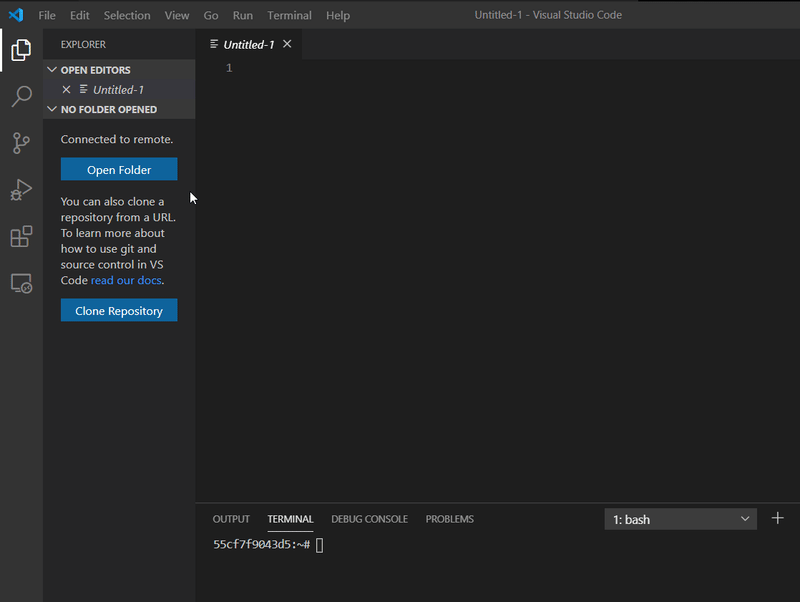Screen dimensions: 800x602
Task: Click the VS Code logo icon
Action: pos(16,15)
